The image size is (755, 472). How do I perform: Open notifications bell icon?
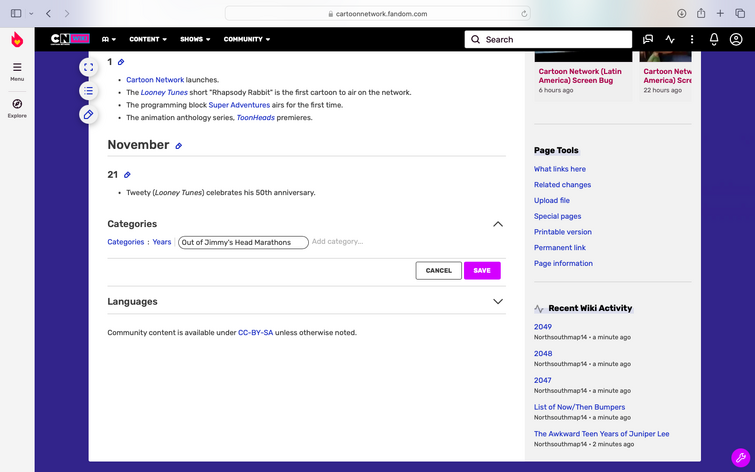714,39
